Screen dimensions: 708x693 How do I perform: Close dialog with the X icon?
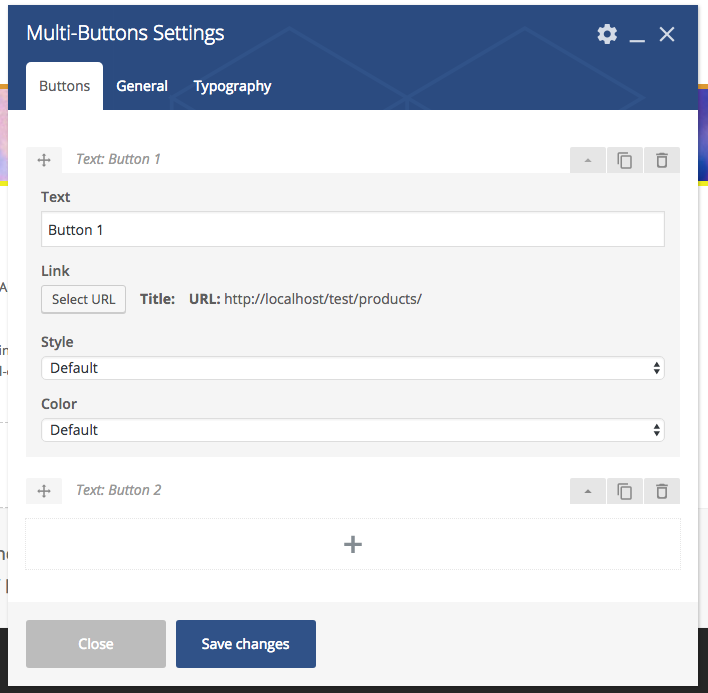(667, 34)
